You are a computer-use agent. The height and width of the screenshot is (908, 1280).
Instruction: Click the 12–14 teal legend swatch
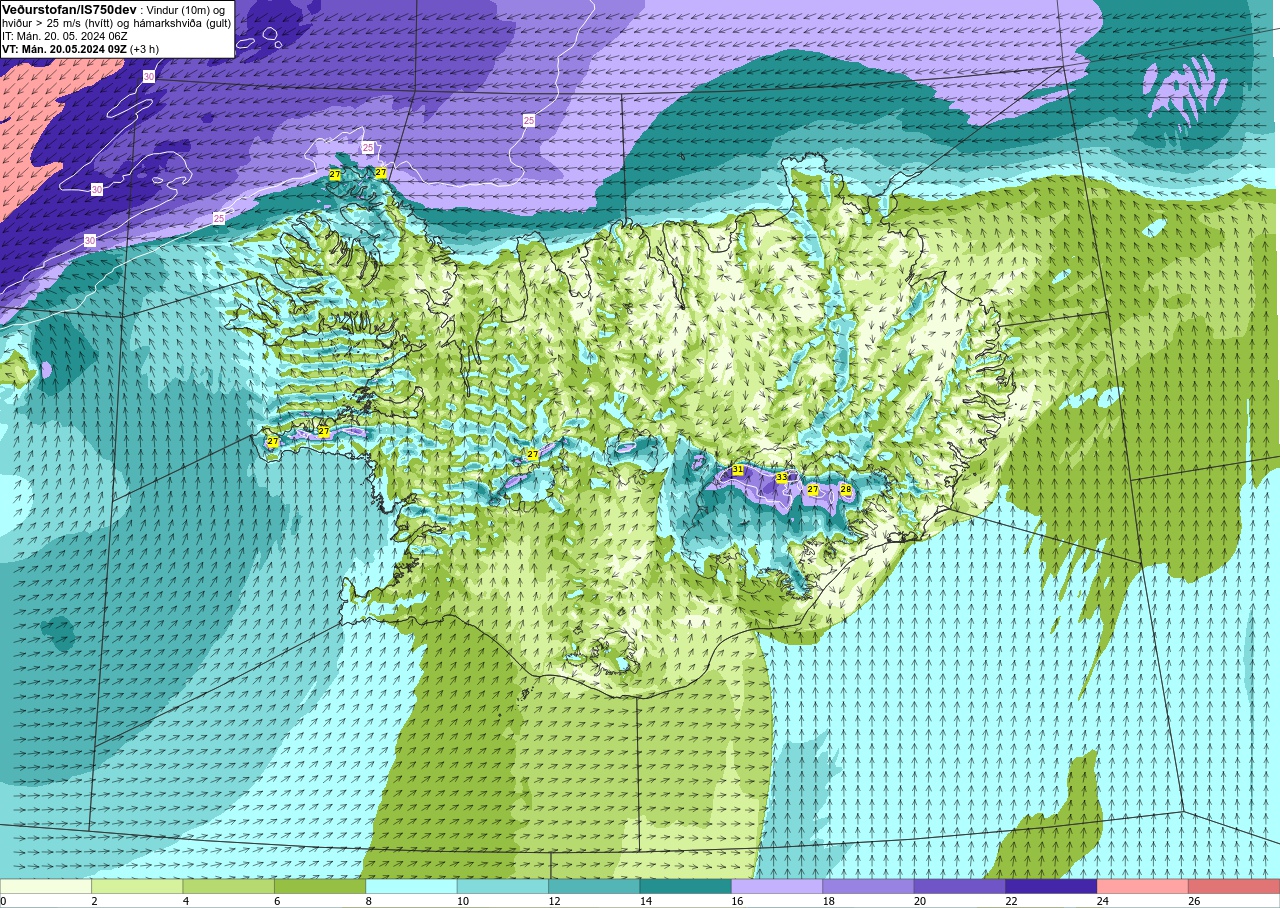tap(594, 886)
